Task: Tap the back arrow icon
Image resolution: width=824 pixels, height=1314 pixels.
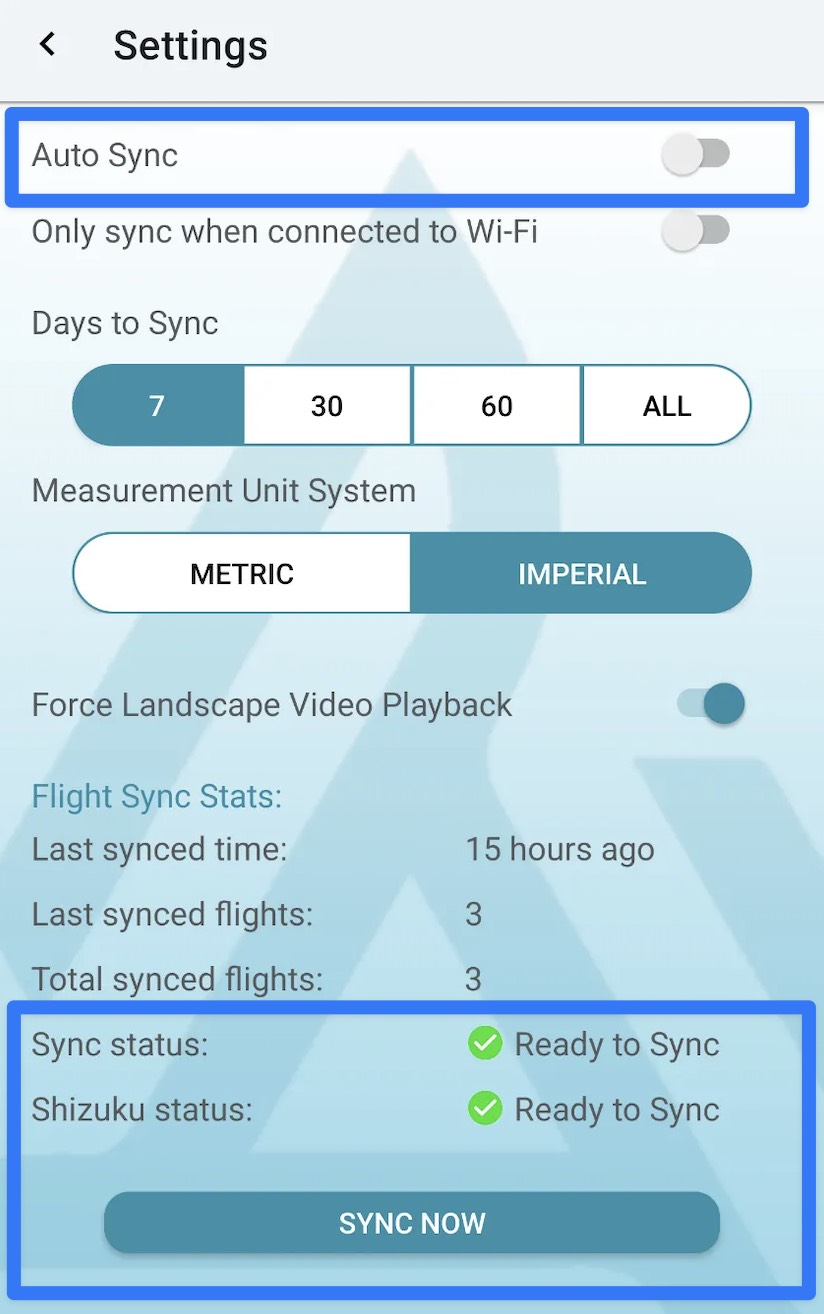Action: [47, 45]
